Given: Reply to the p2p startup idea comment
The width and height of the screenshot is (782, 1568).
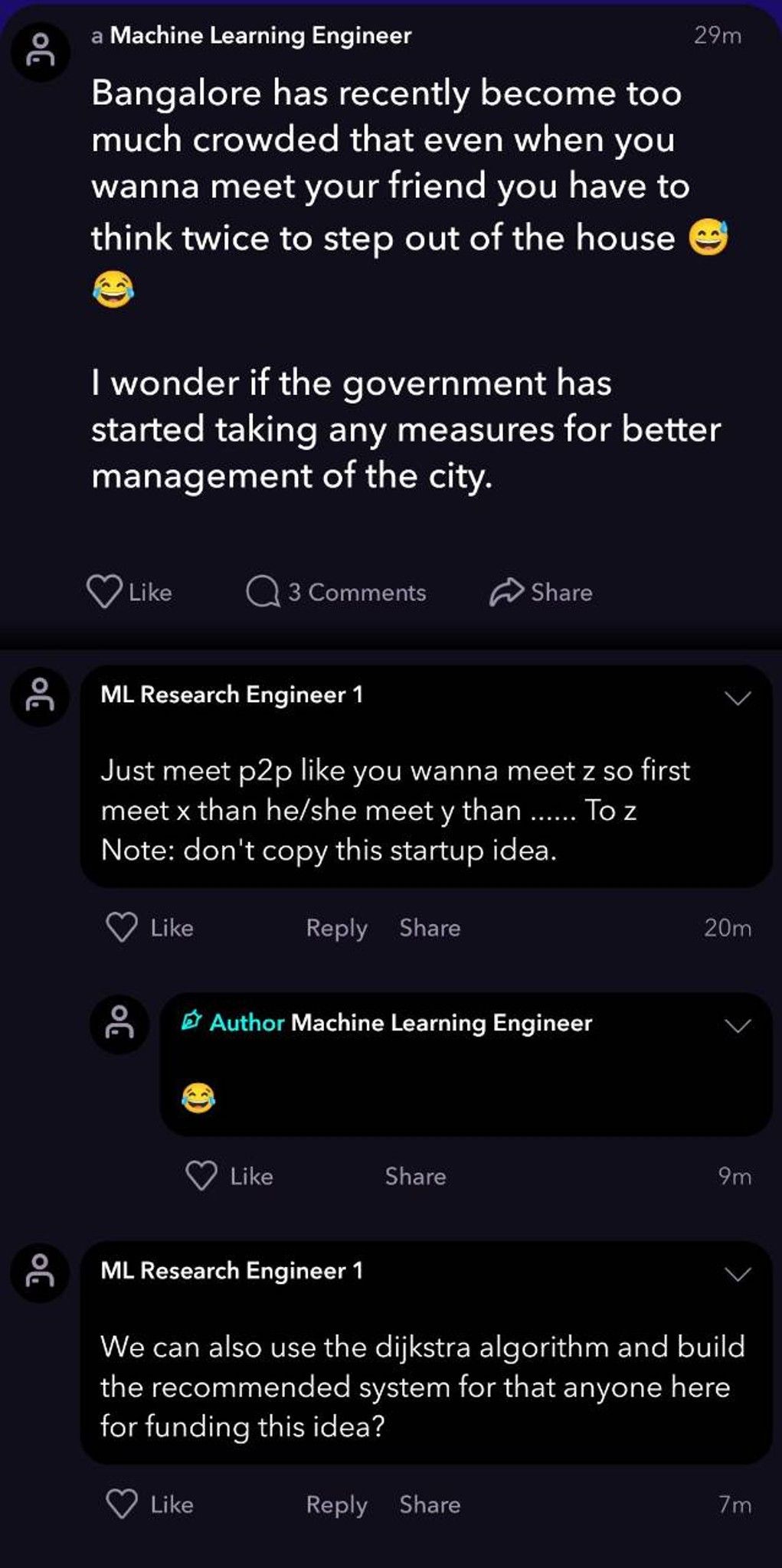Looking at the screenshot, I should pyautogui.click(x=336, y=928).
